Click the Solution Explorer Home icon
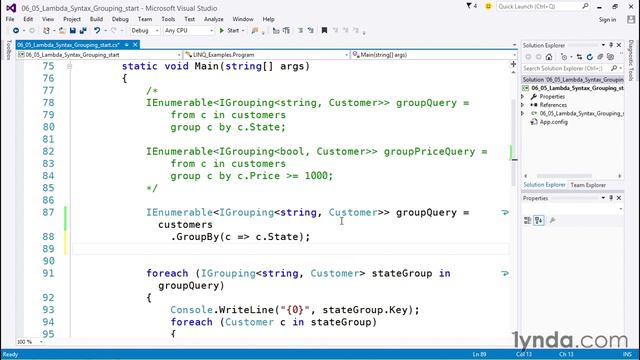This screenshot has height=360, width=640. (x=549, y=57)
